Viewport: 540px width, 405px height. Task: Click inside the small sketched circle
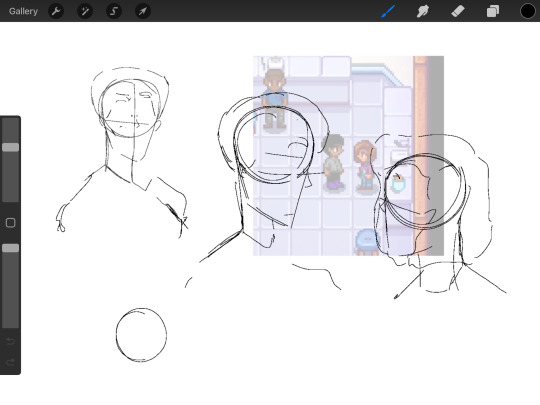pyautogui.click(x=142, y=335)
